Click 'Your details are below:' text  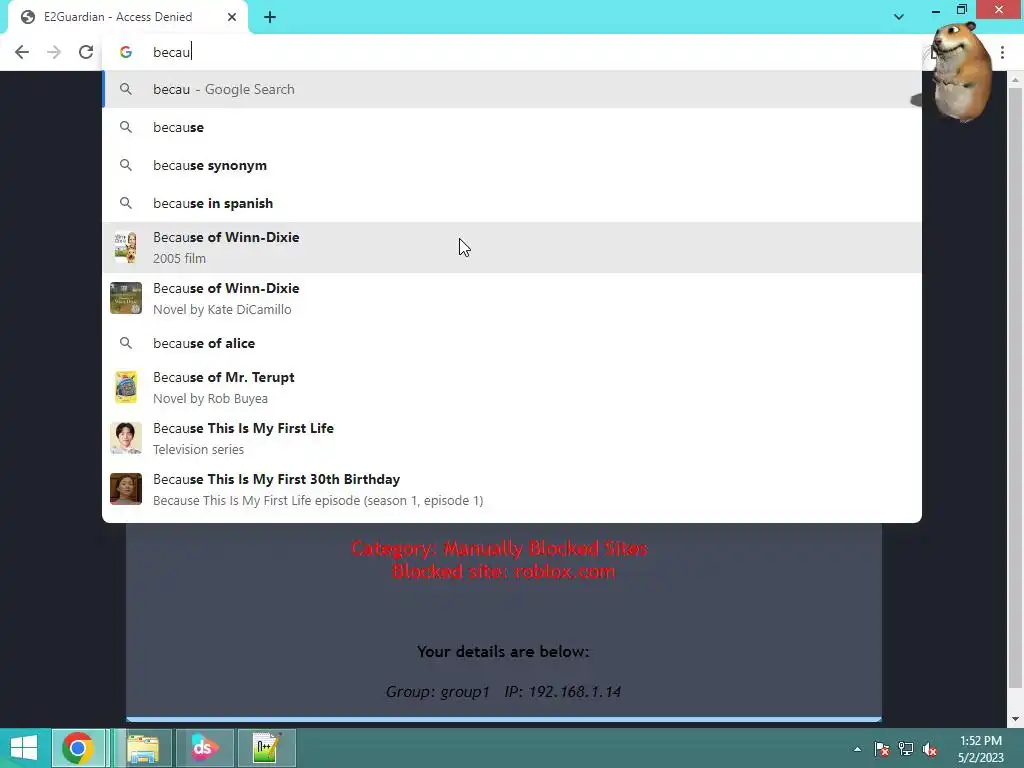(503, 652)
